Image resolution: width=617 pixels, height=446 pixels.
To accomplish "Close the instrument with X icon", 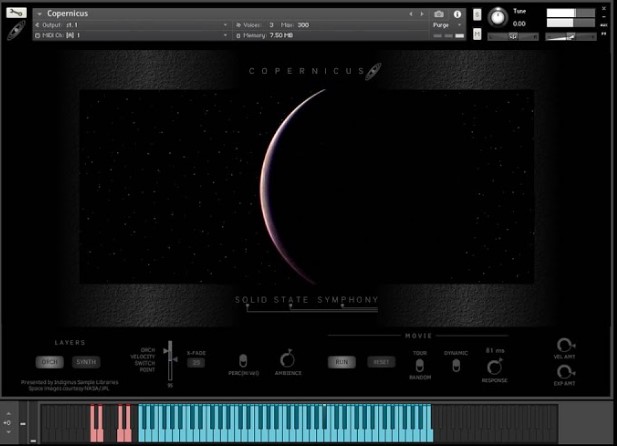I will (604, 8).
